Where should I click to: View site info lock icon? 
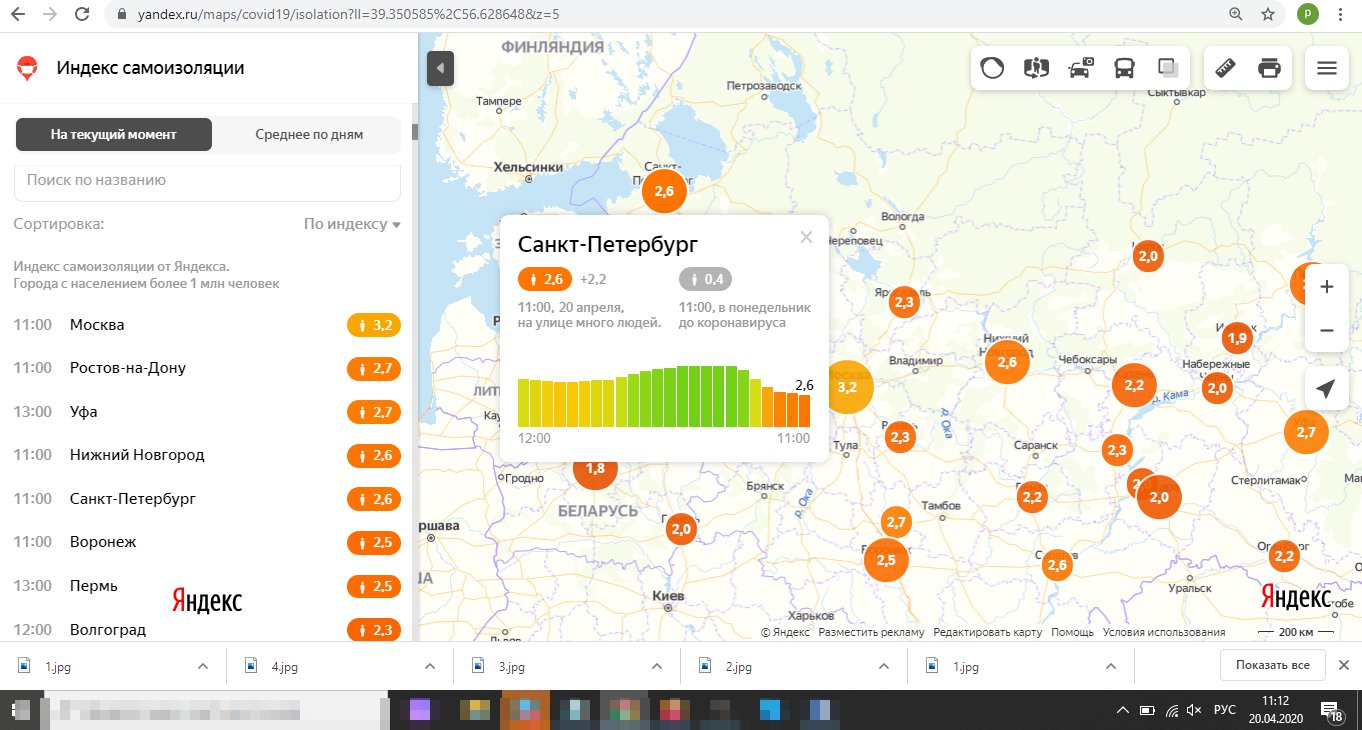click(121, 15)
